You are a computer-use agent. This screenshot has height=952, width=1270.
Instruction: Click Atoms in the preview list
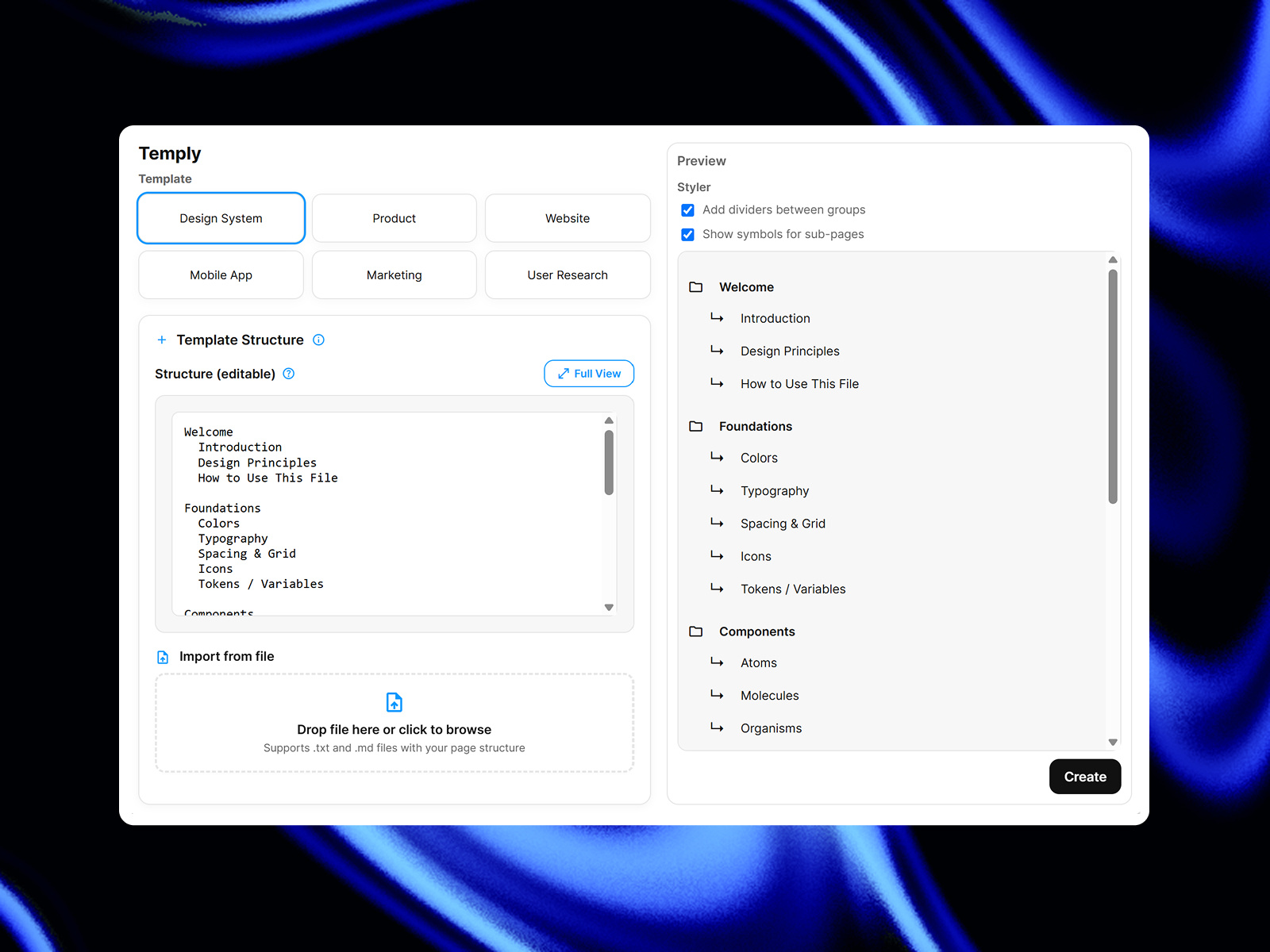(x=759, y=662)
